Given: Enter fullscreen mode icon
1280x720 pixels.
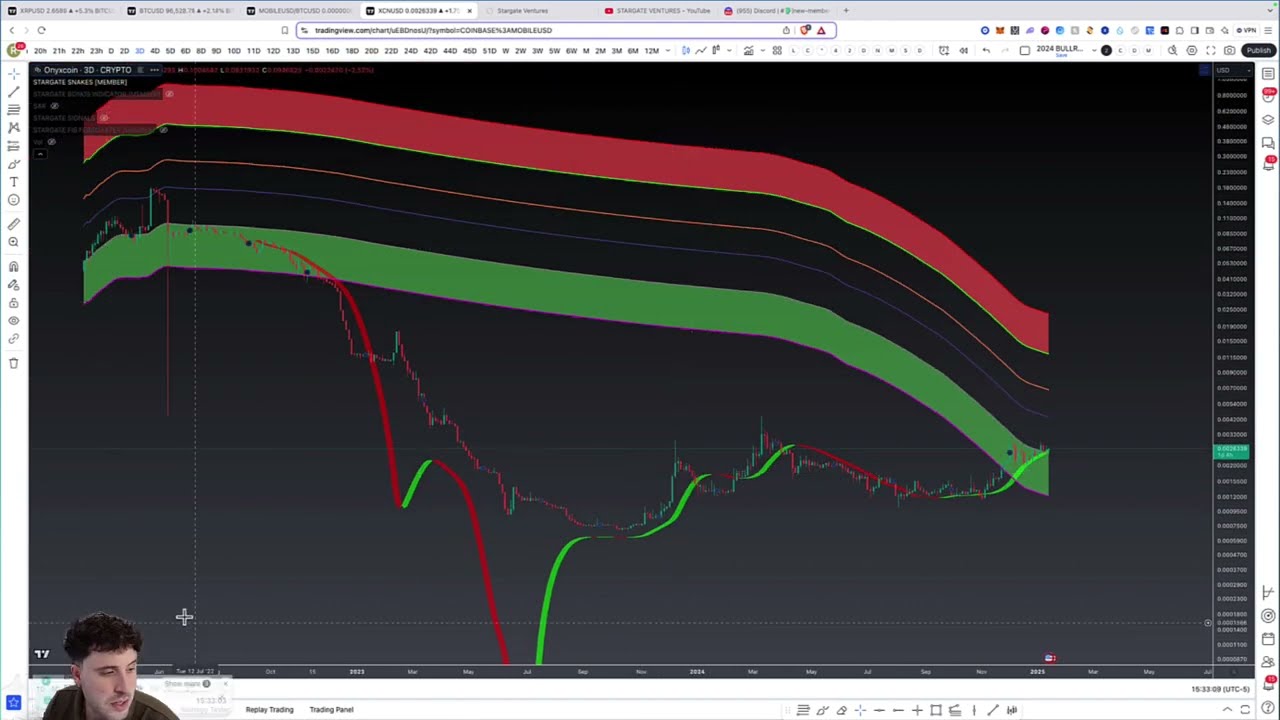Looking at the screenshot, I should tap(1210, 50).
